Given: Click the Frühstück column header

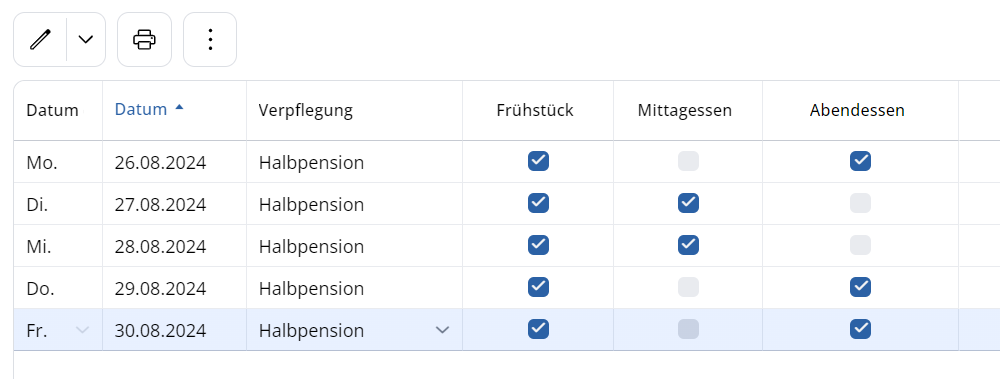Looking at the screenshot, I should pyautogui.click(x=535, y=110).
